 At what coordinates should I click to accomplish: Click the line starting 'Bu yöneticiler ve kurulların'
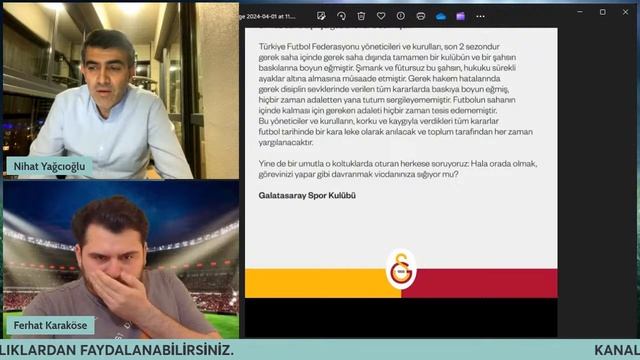[378, 121]
